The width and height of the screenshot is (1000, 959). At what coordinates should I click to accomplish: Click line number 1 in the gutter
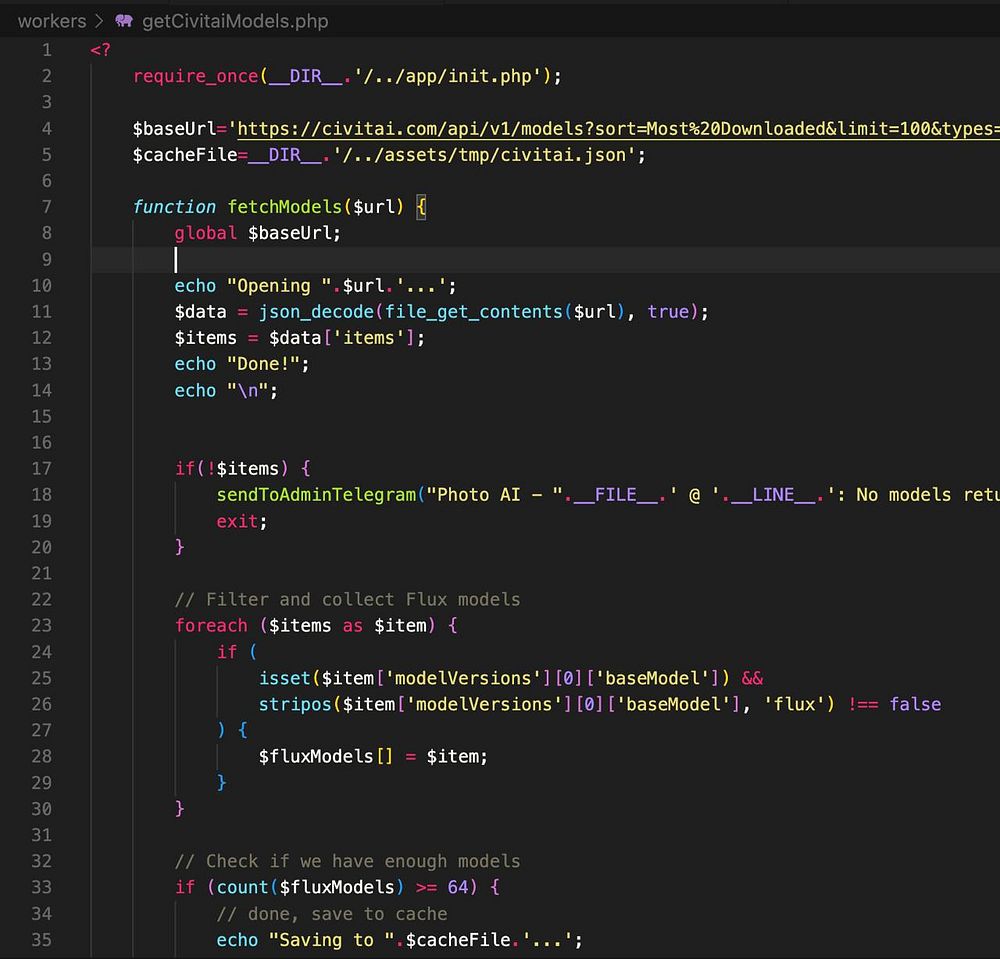(47, 50)
